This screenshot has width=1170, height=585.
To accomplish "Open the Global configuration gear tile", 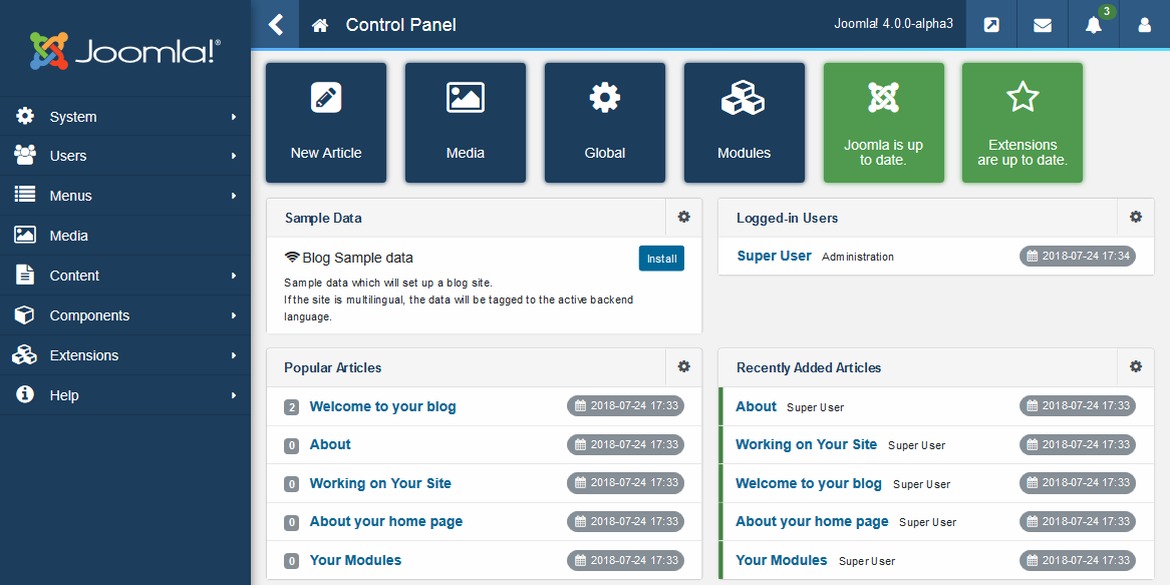I will pyautogui.click(x=605, y=123).
